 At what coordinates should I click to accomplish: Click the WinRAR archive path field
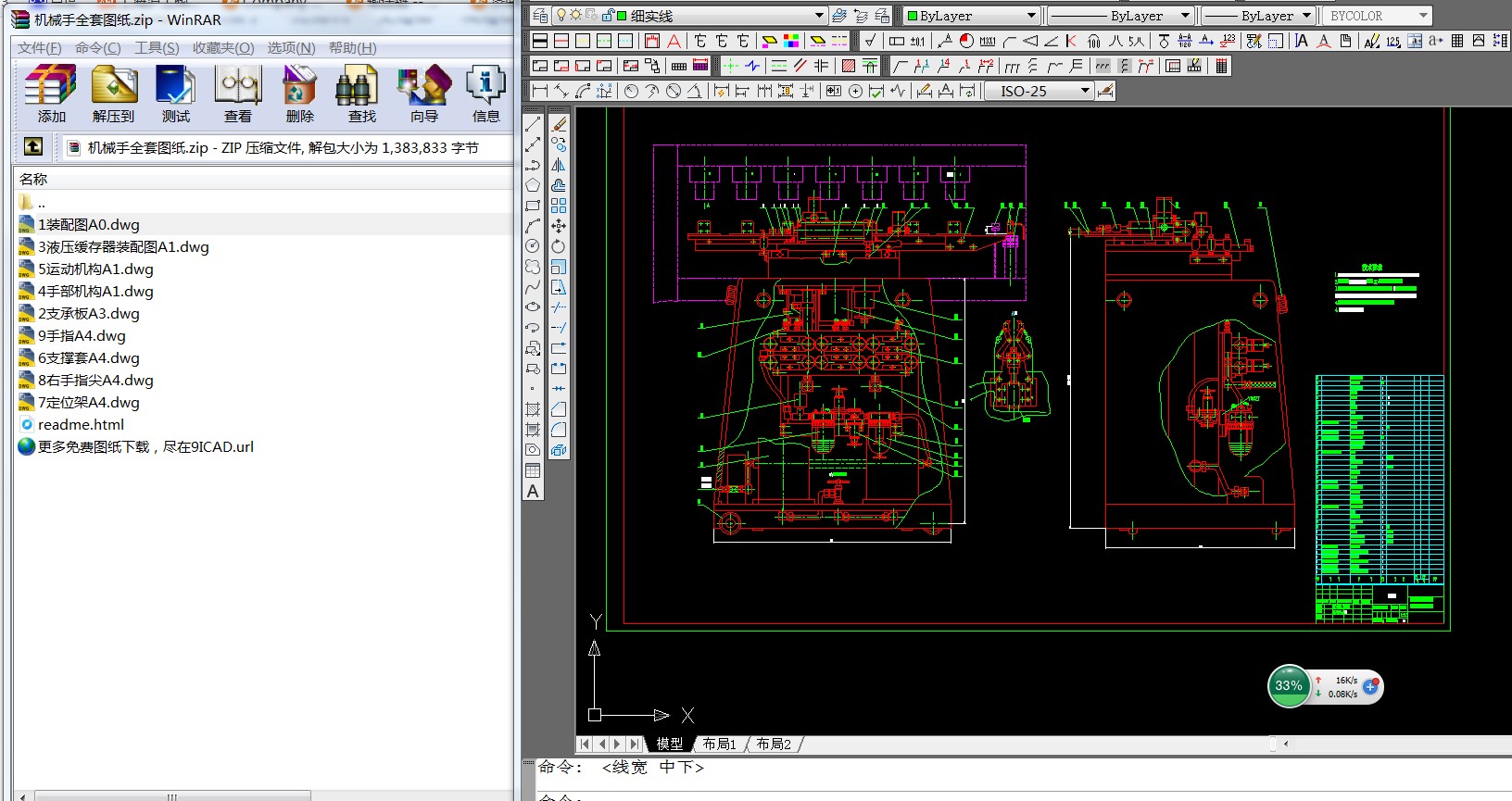tap(289, 147)
